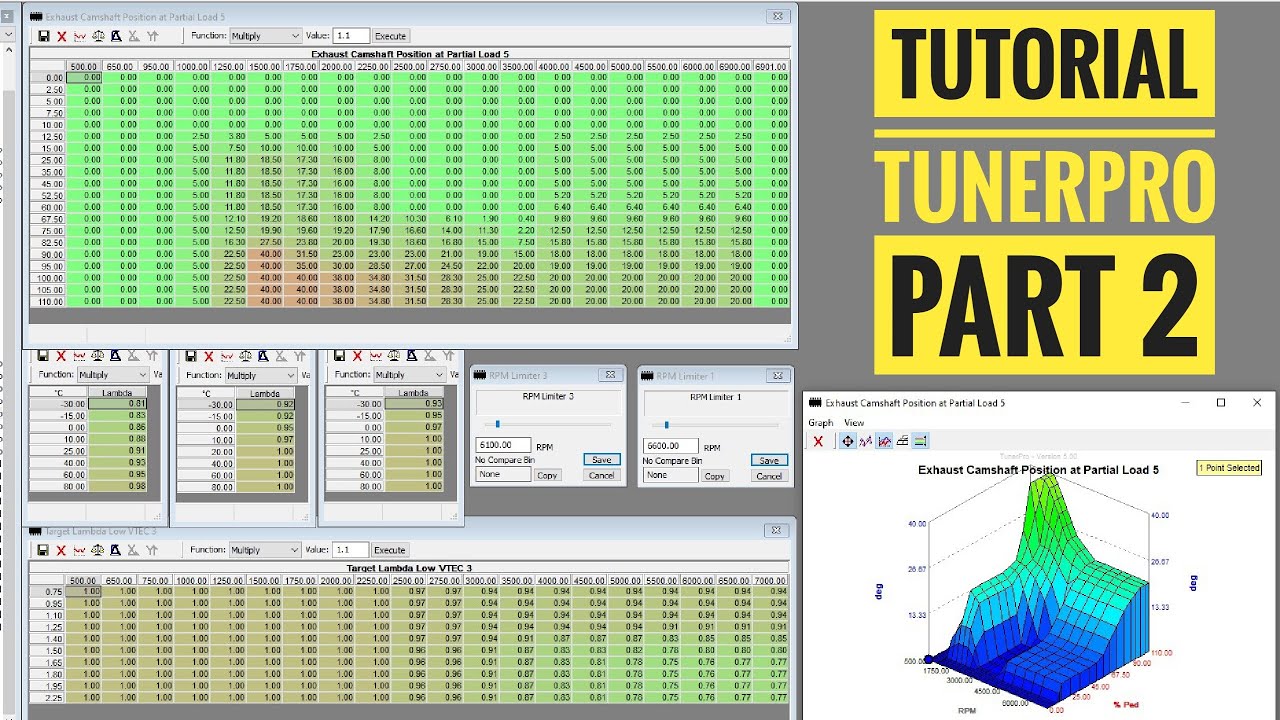Click Cancel button in RPM Limiter 3
This screenshot has width=1280, height=720.
tap(602, 476)
